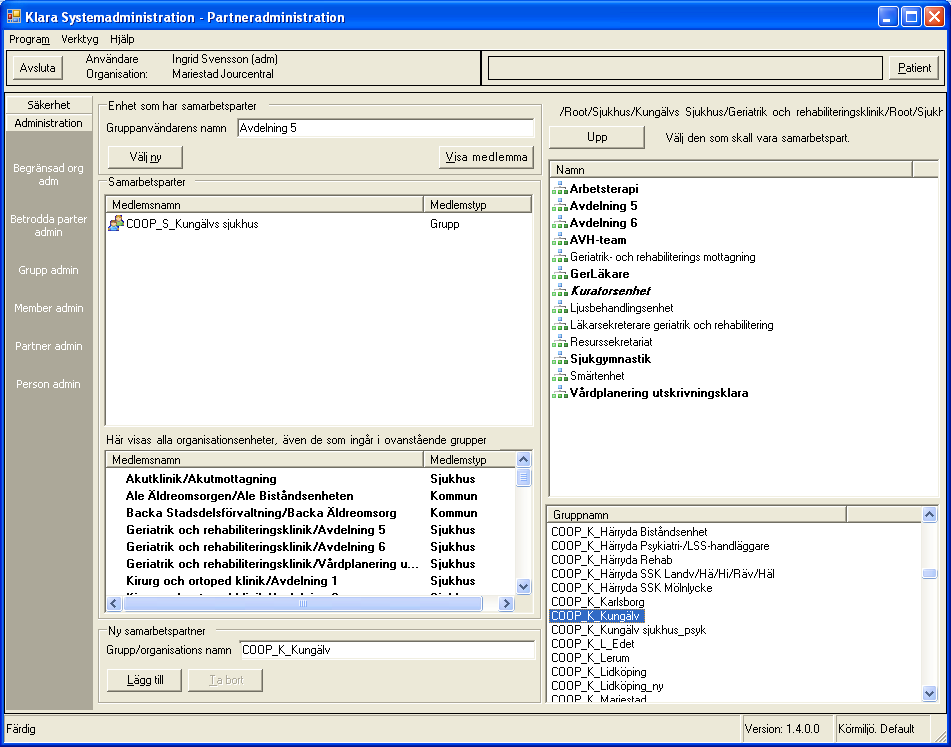This screenshot has width=951, height=747.
Task: Click the left scroll arrow of the organisationsenheter list
Action: (114, 603)
